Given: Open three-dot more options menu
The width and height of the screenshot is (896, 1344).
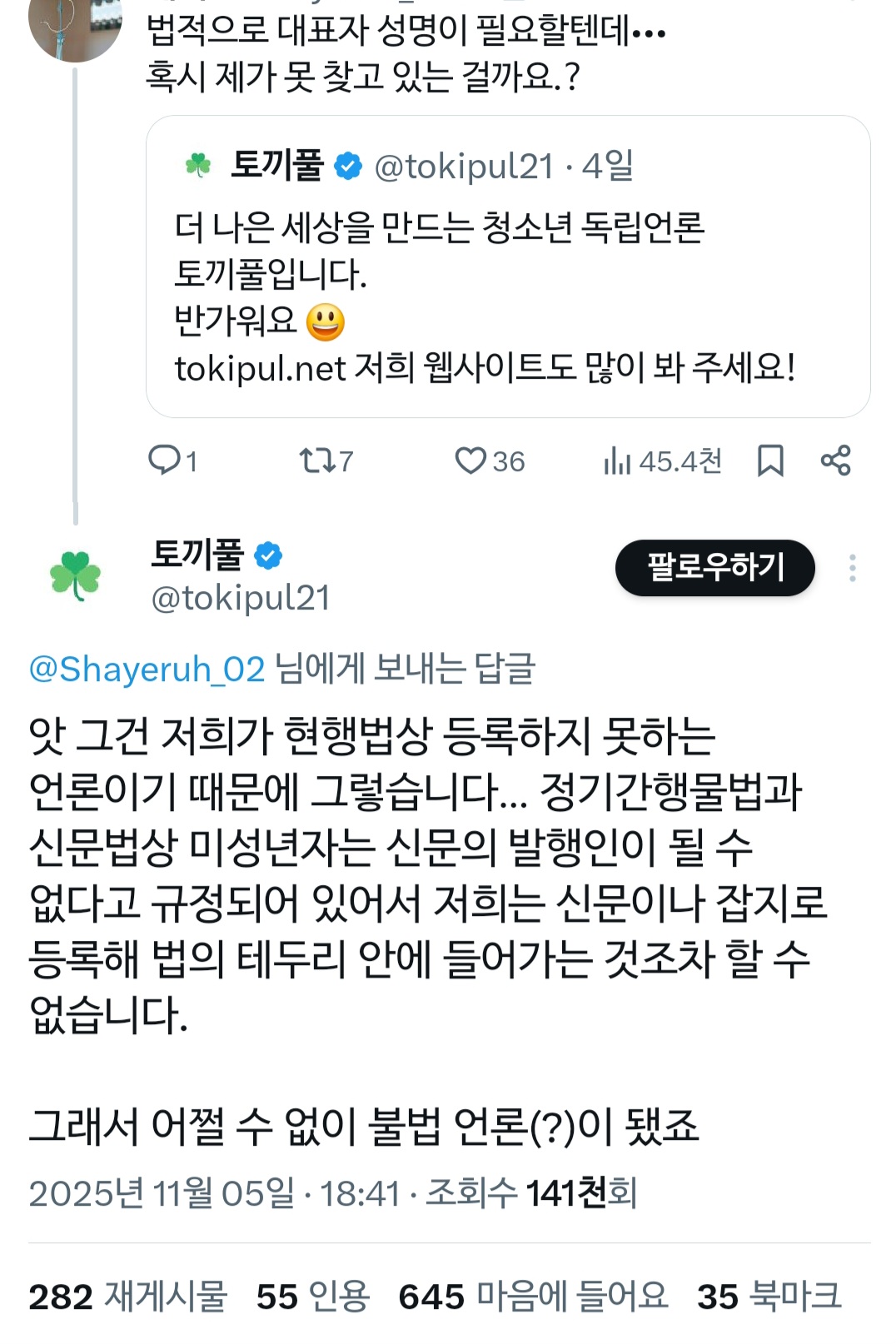Looking at the screenshot, I should click(852, 568).
